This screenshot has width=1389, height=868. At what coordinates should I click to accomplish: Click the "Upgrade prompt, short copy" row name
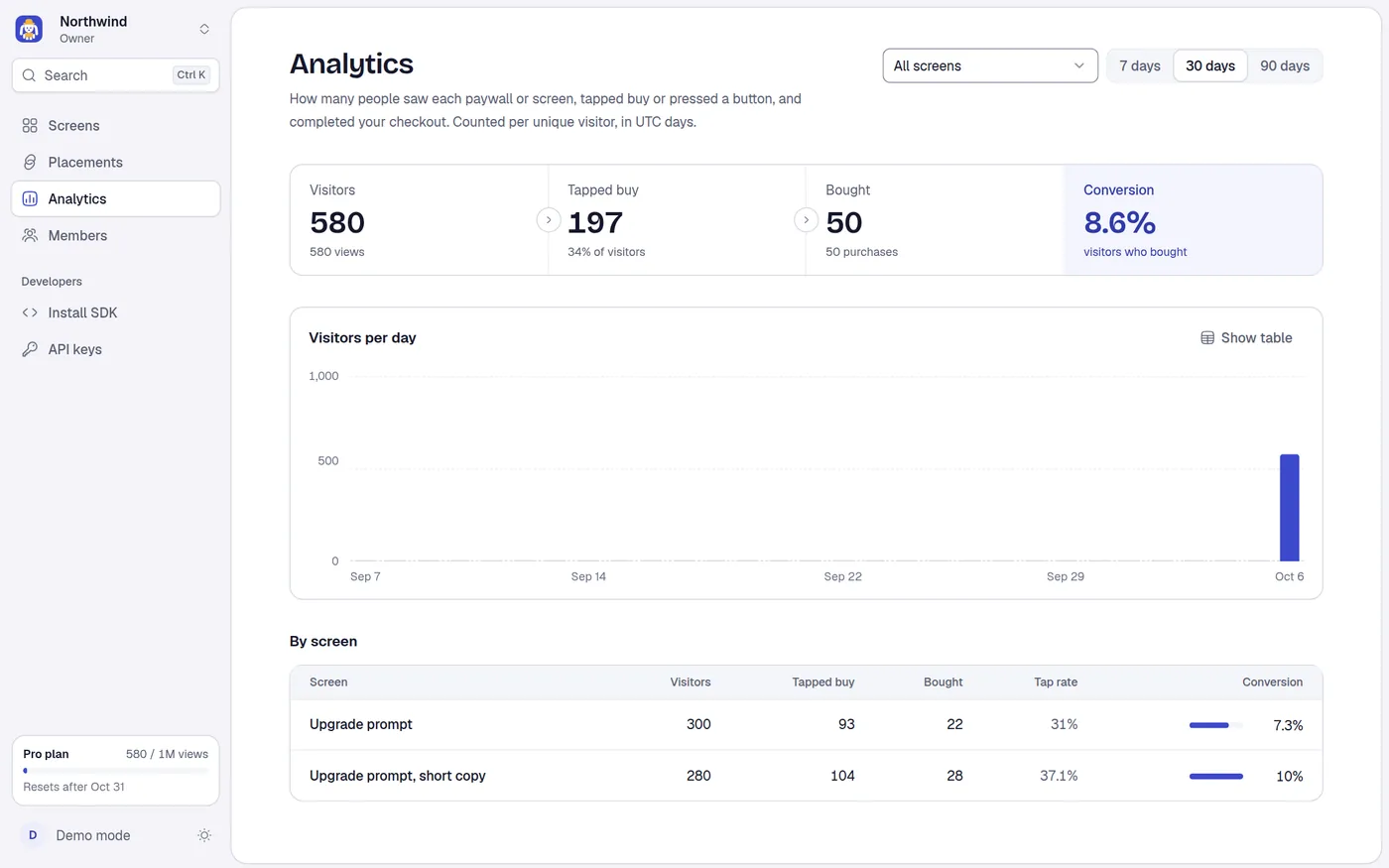pos(398,776)
